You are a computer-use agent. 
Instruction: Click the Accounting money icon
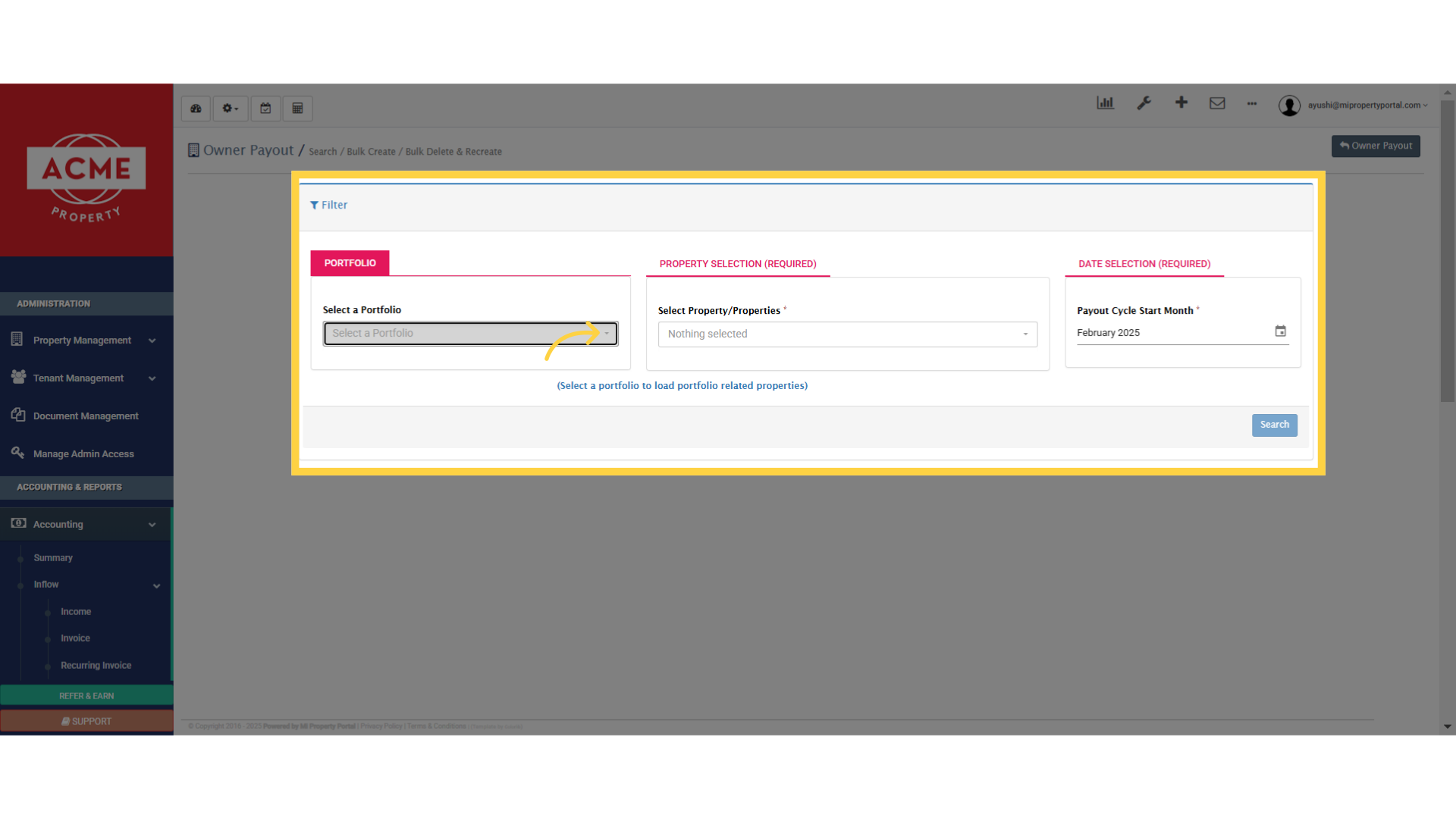[x=18, y=523]
